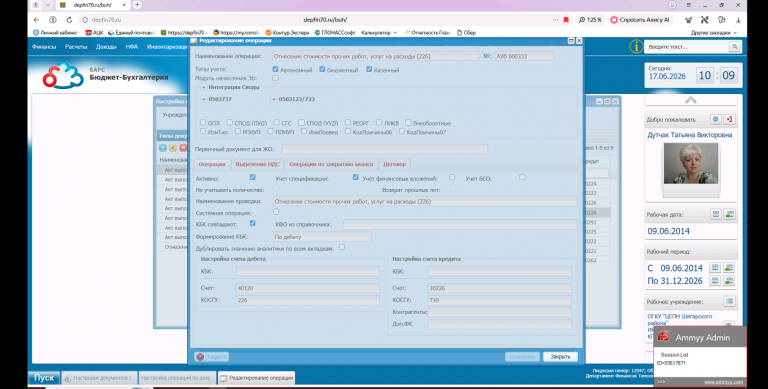768x389 pixels.
Task: Open the Финансы menu
Action: pos(44,47)
